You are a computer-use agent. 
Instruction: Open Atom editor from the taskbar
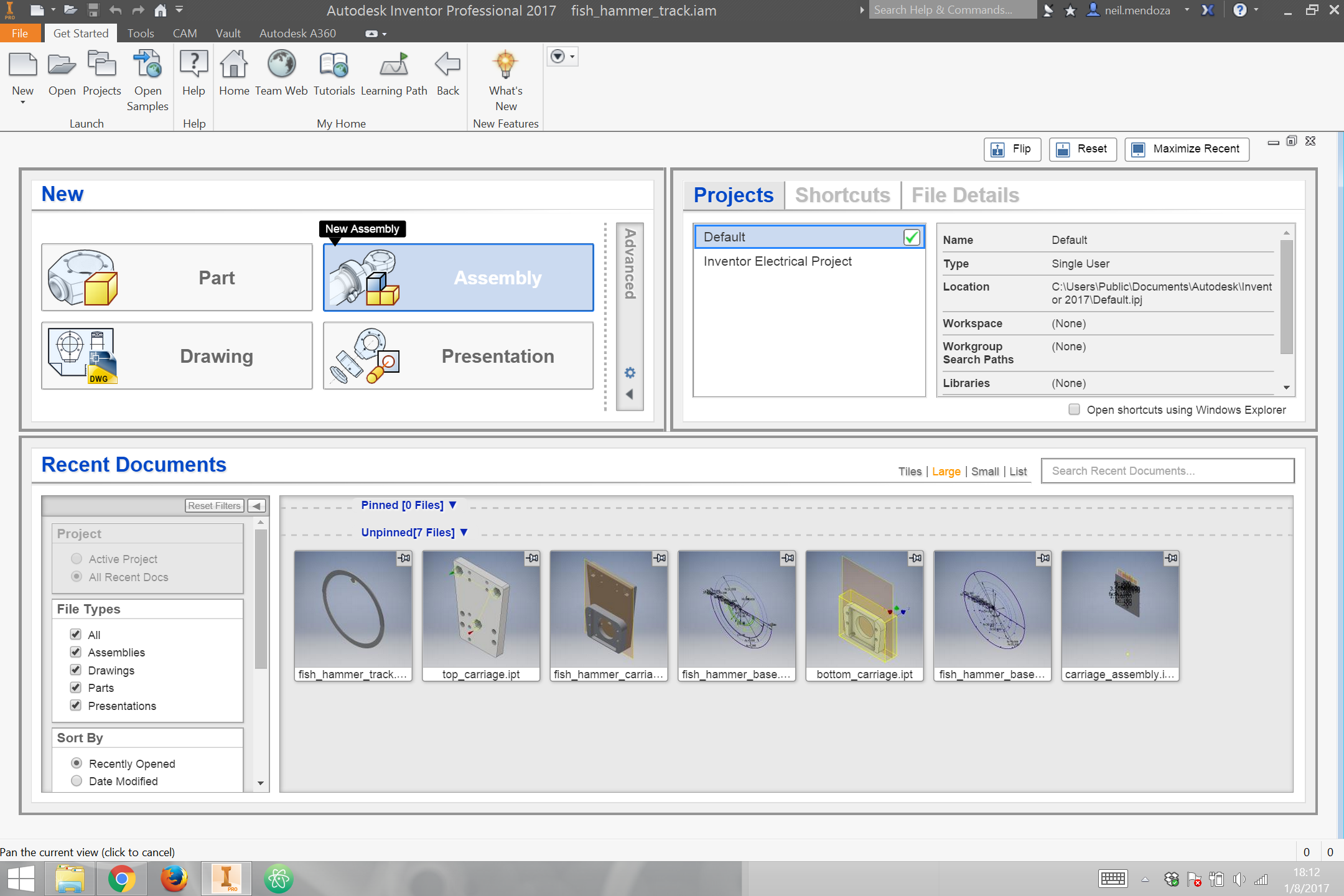[278, 879]
